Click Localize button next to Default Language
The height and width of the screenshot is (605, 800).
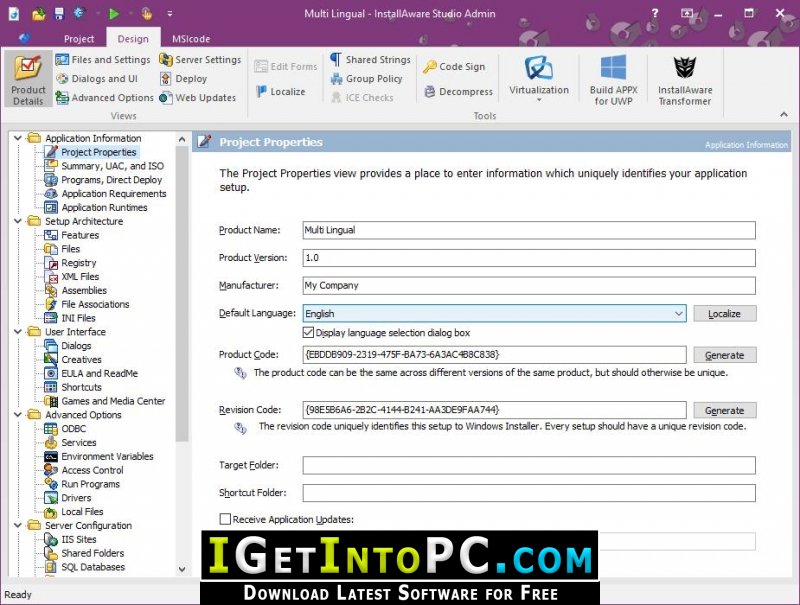tap(724, 314)
